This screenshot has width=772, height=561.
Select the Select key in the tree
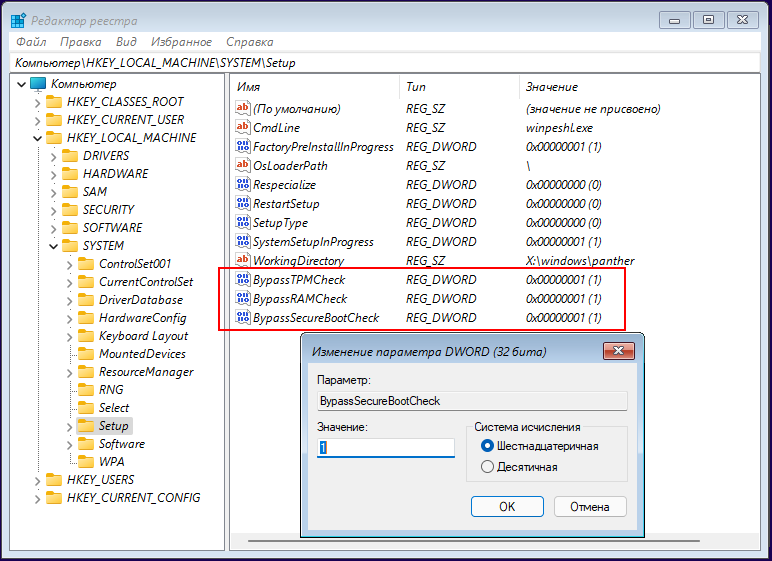pos(114,408)
